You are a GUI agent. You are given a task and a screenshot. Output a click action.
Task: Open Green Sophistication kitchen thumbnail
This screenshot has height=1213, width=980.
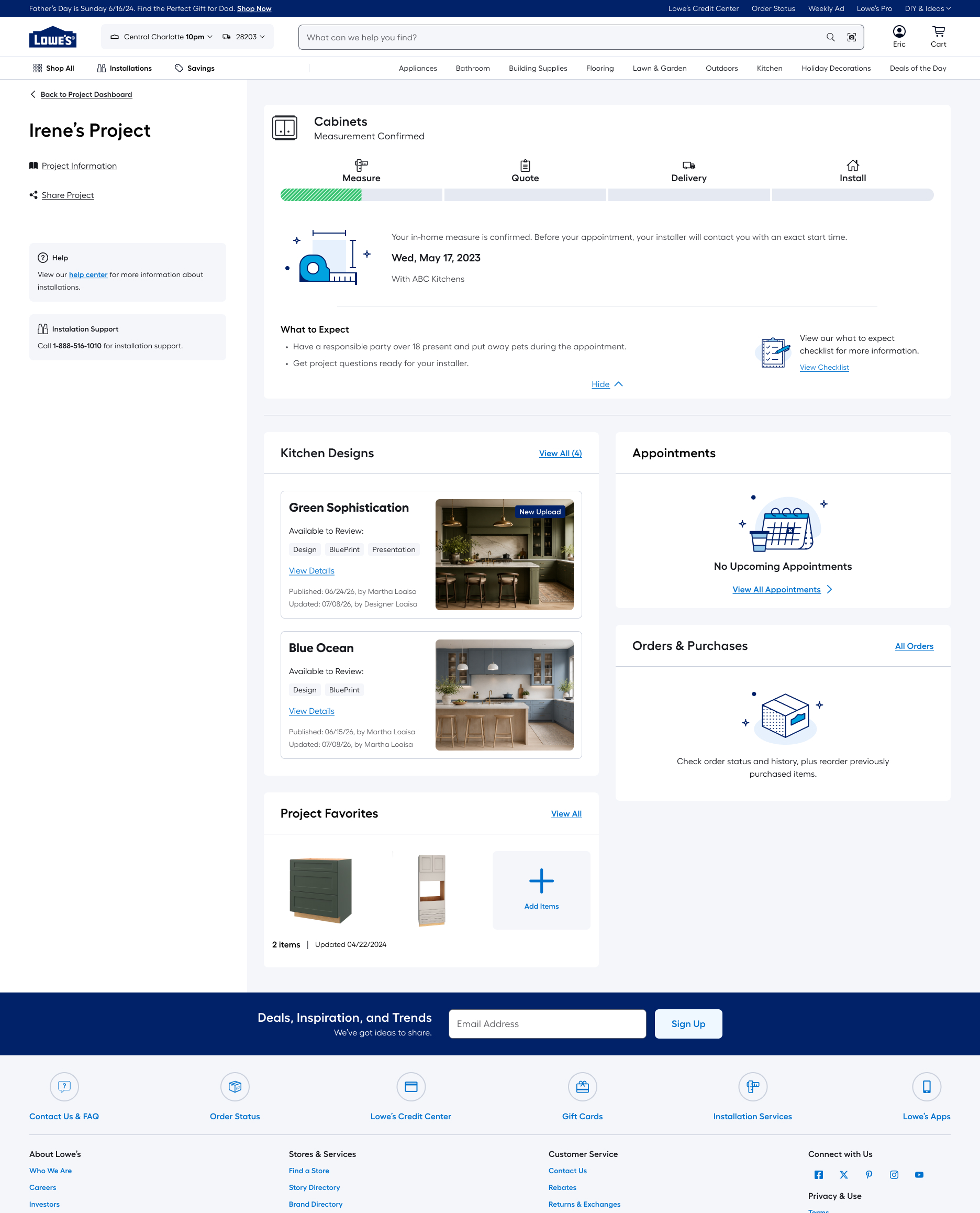504,555
